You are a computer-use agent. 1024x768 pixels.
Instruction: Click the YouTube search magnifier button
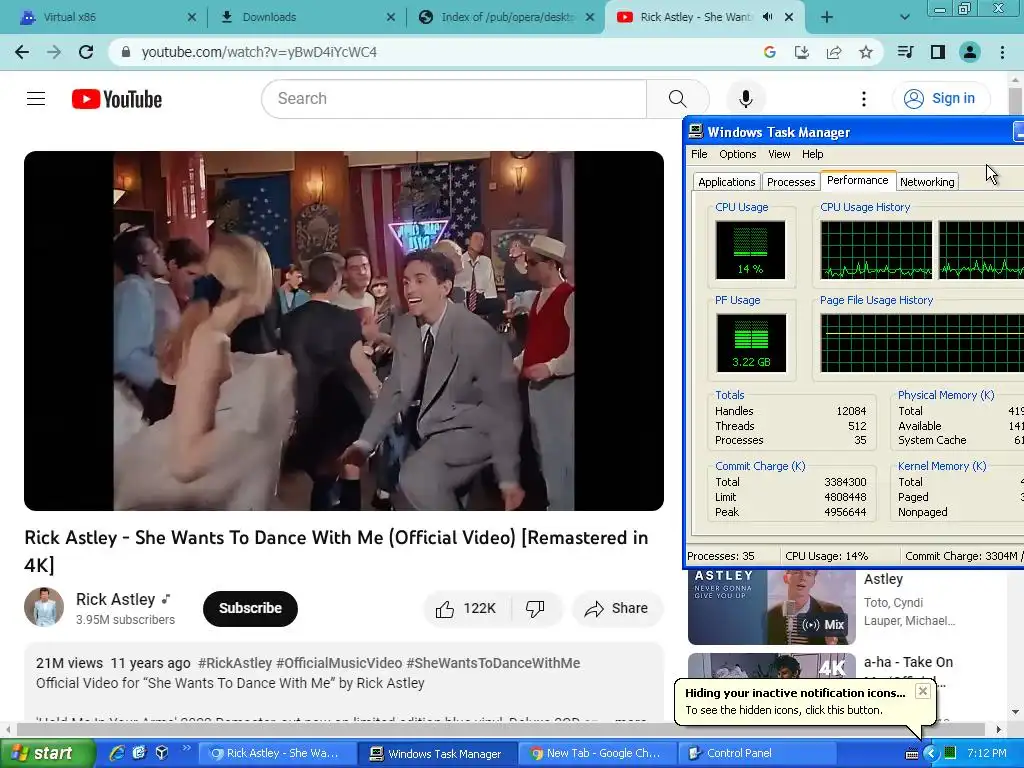(678, 99)
